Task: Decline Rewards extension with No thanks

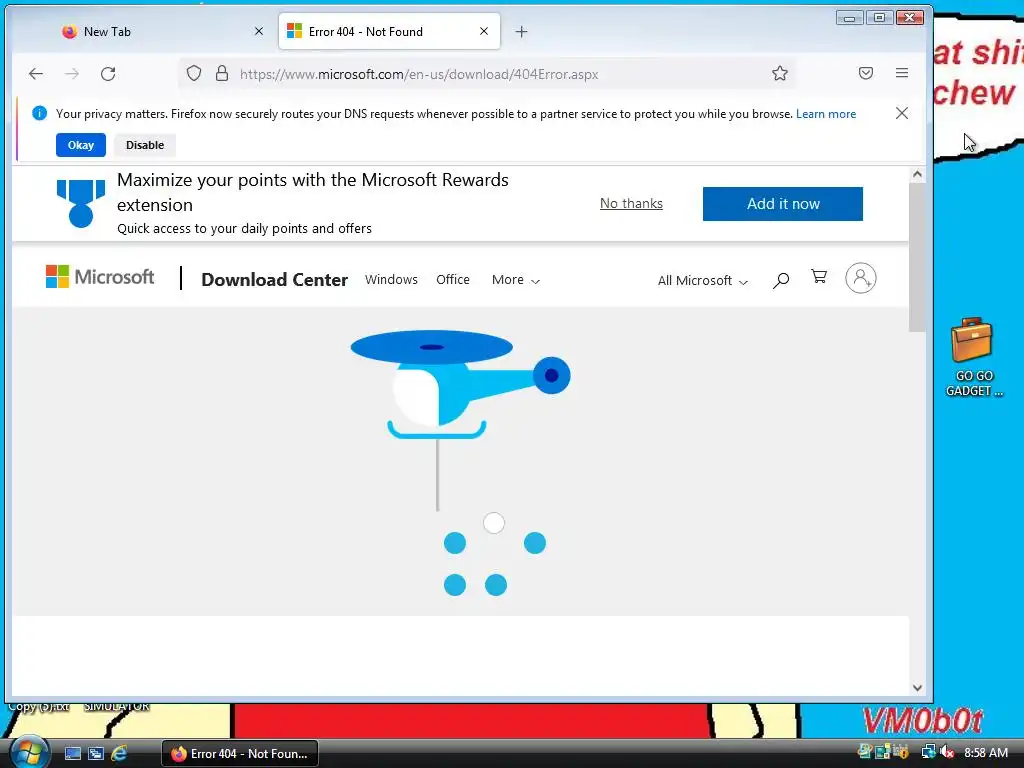Action: pos(631,203)
